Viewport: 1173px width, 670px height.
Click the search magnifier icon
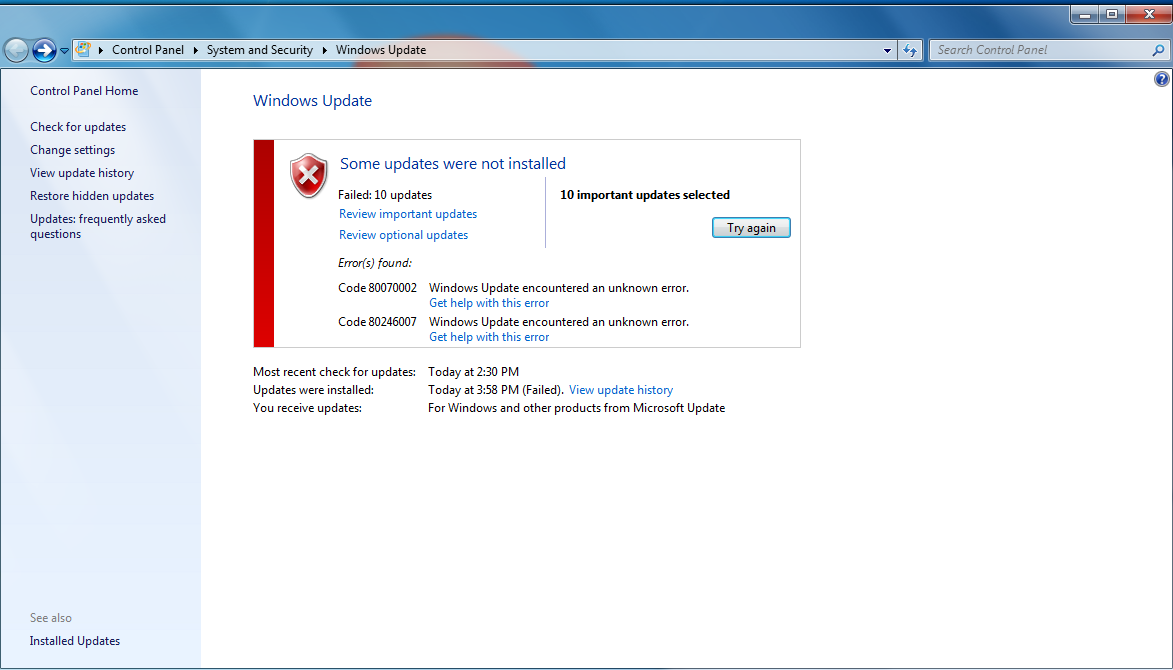coord(1158,50)
